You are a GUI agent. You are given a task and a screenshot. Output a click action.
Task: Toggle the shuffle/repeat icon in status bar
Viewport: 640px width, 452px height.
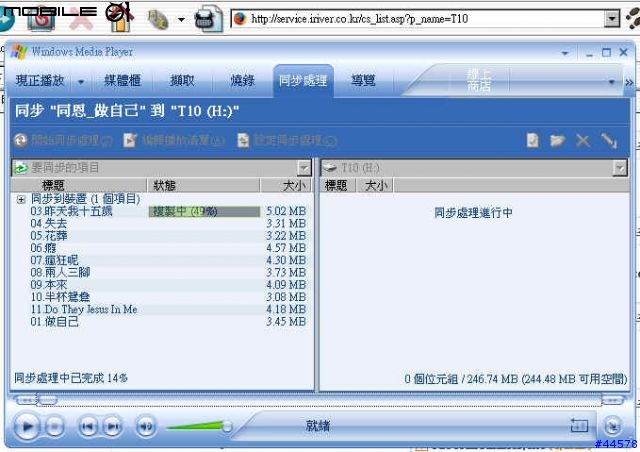tap(579, 425)
